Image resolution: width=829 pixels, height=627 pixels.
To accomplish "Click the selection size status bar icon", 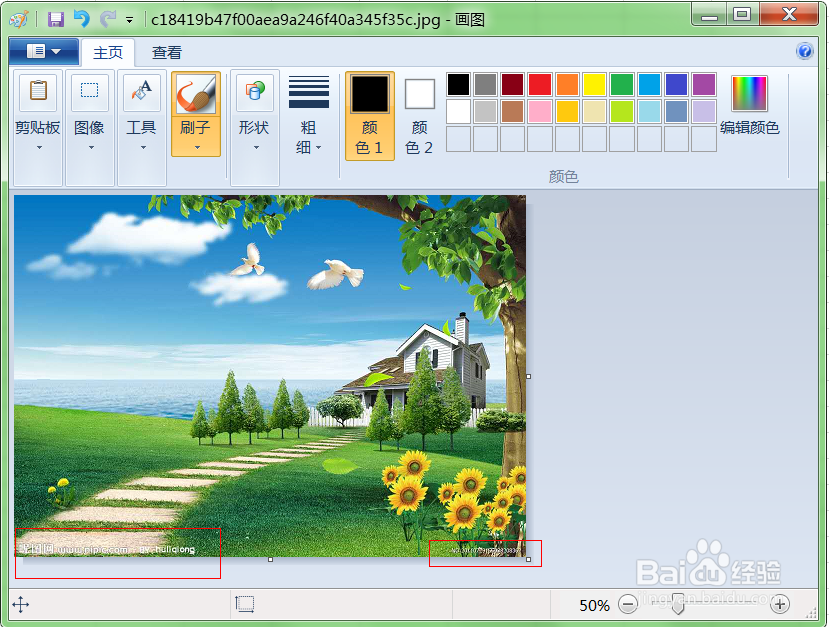I will 245,604.
